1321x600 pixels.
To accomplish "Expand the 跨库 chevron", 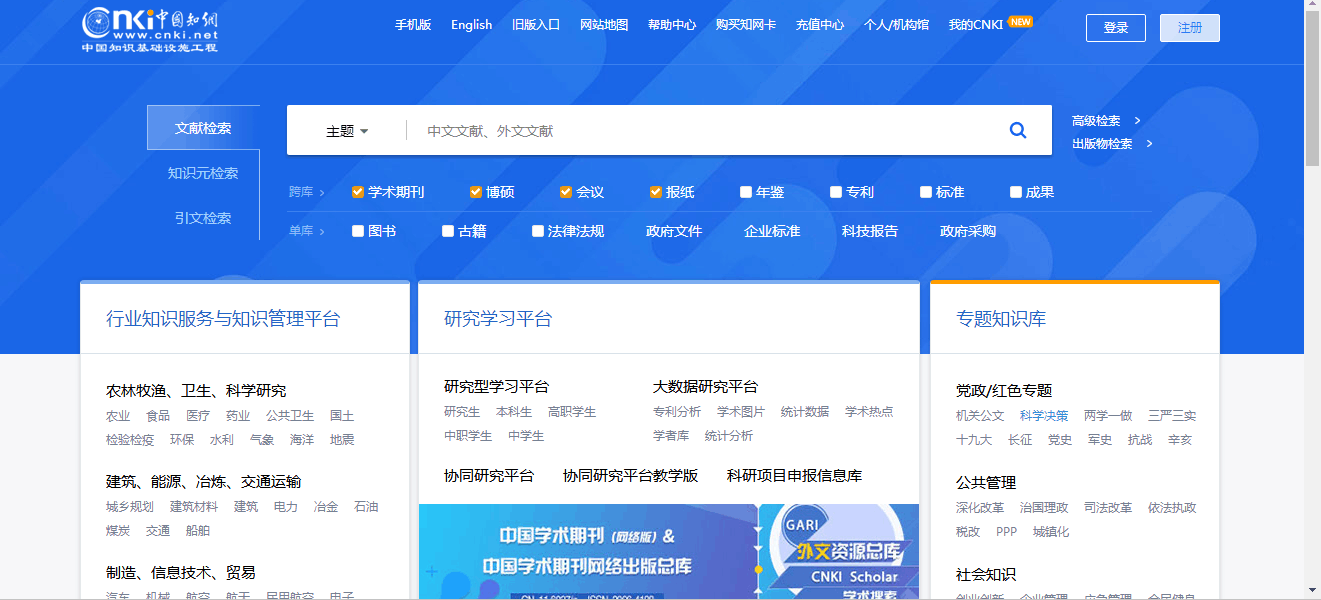I will tap(322, 192).
